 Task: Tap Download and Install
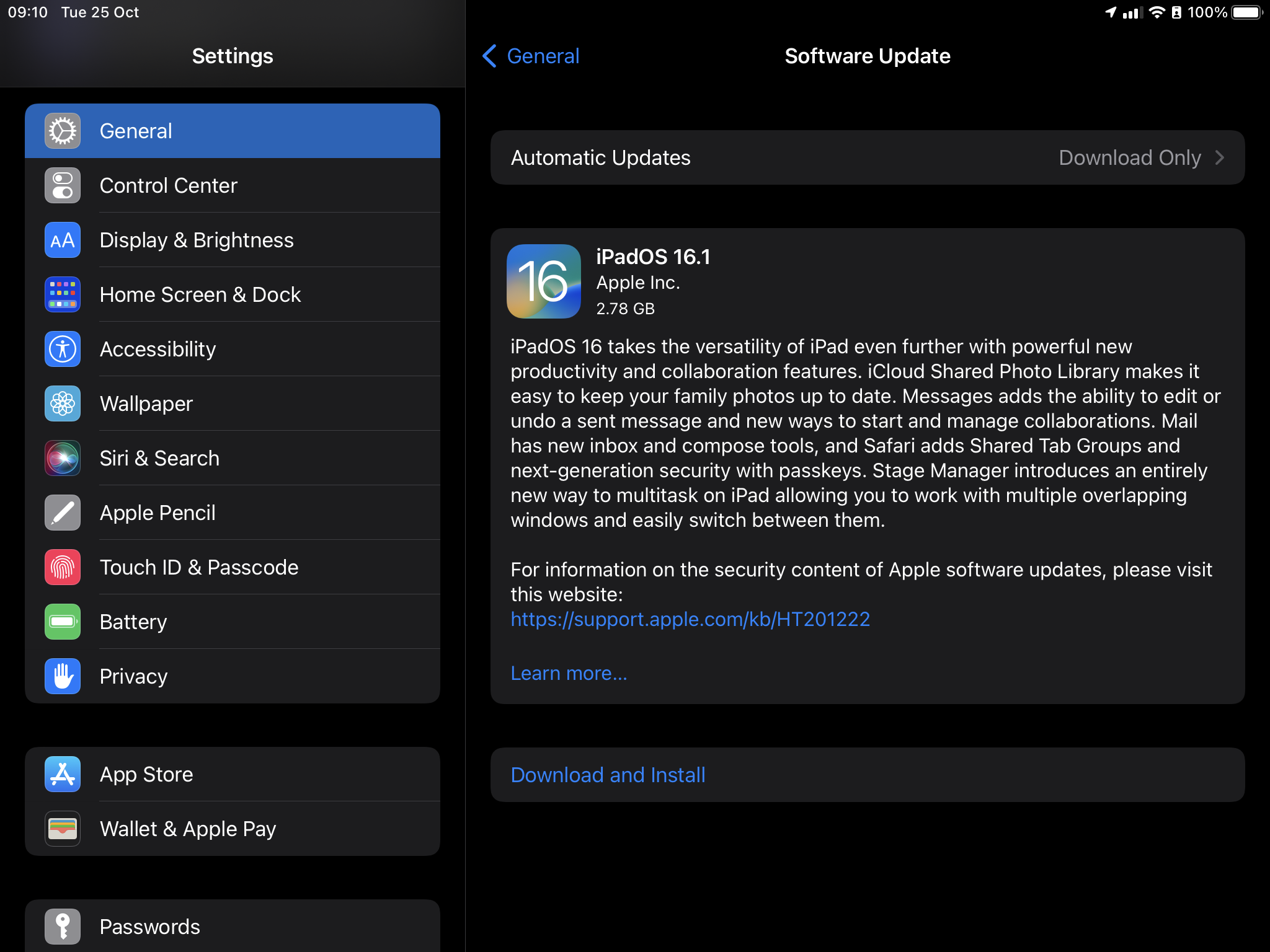(868, 775)
